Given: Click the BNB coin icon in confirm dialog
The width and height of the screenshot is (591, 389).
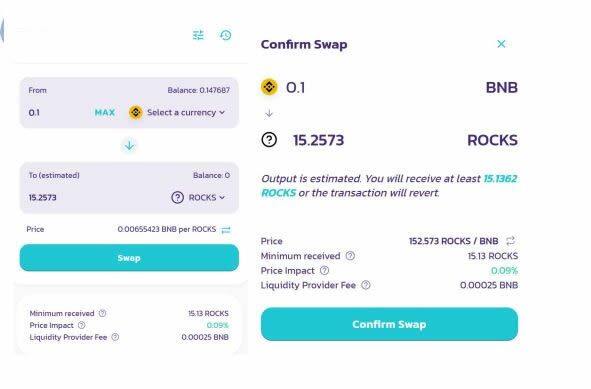Looking at the screenshot, I should 269,87.
